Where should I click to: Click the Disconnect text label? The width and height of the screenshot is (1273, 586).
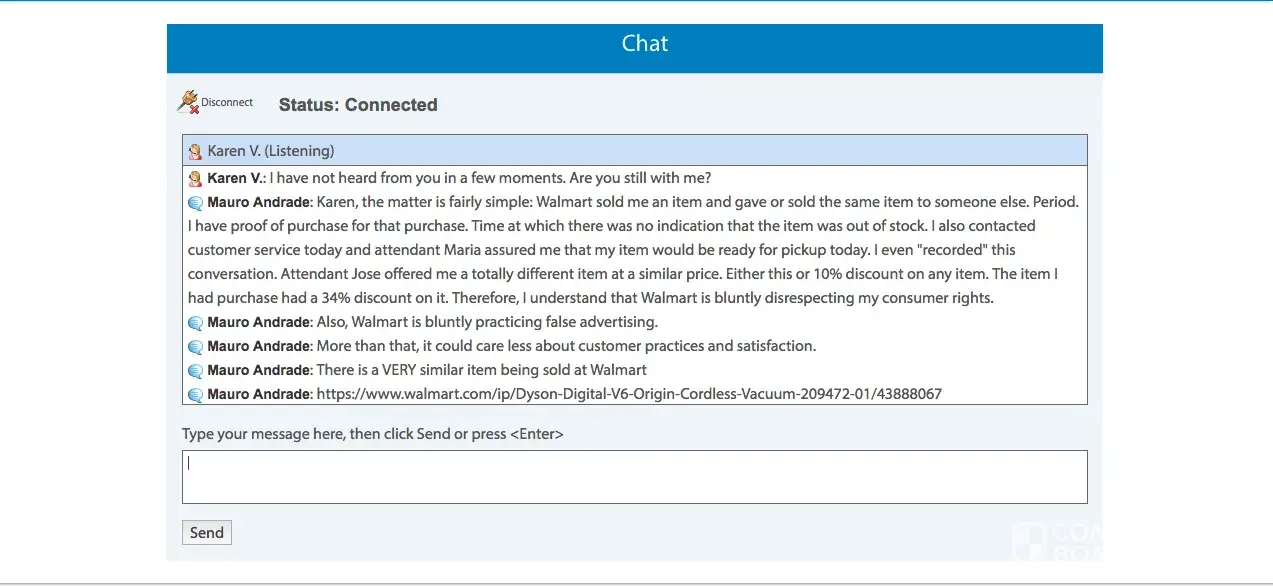point(227,102)
